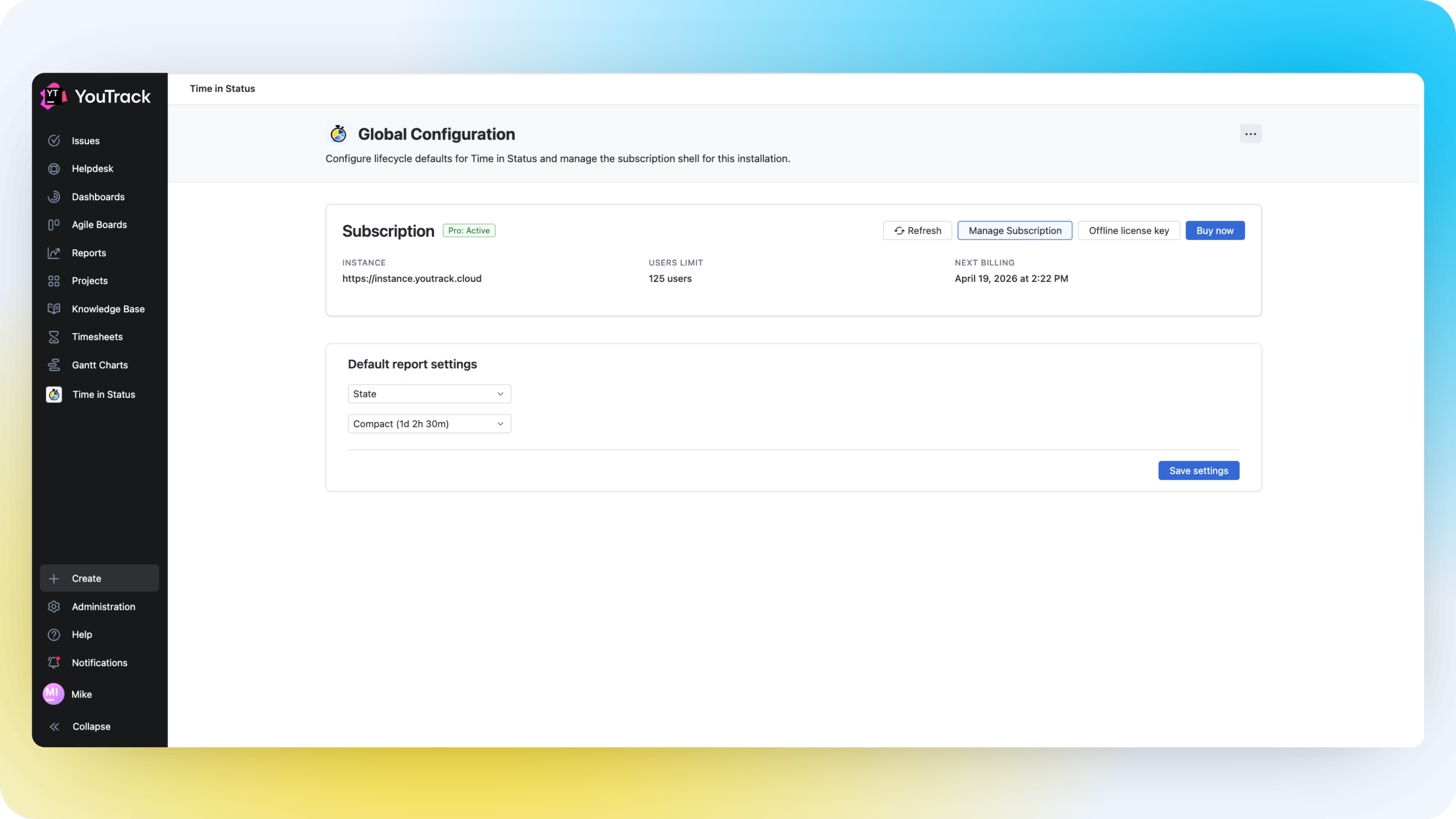Open Timesheets via hourglass icon
This screenshot has height=819, width=1456.
pyautogui.click(x=54, y=337)
